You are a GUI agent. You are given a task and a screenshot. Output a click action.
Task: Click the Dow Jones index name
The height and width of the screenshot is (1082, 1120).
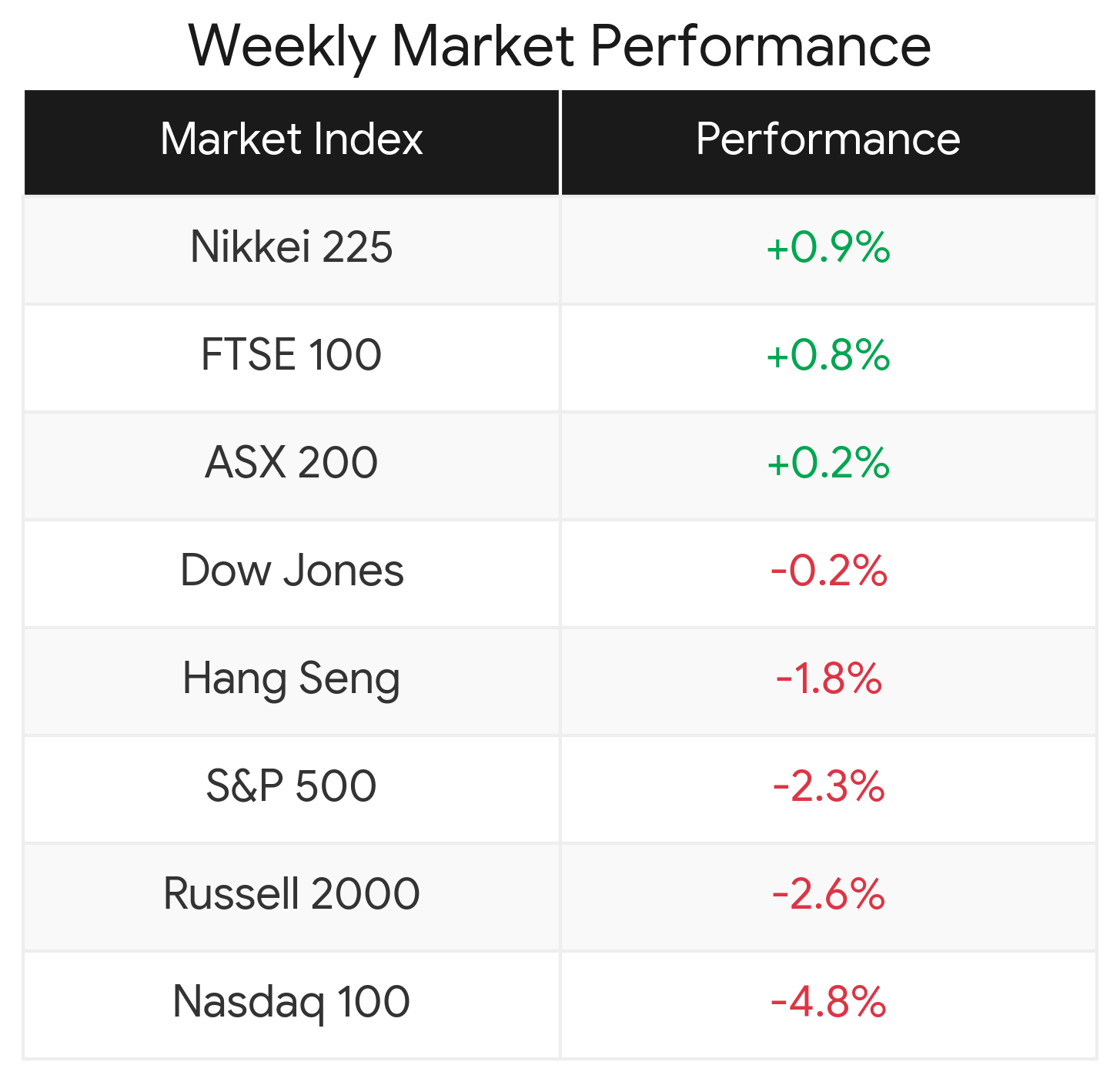click(292, 571)
